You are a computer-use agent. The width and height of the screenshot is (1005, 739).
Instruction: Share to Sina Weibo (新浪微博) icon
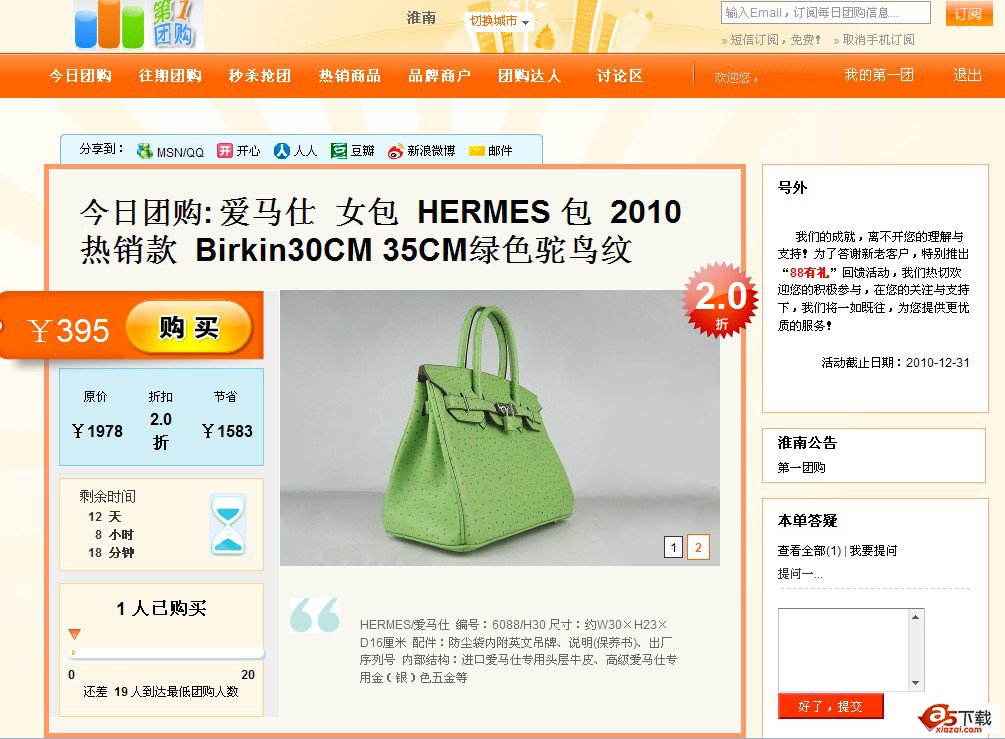click(395, 151)
